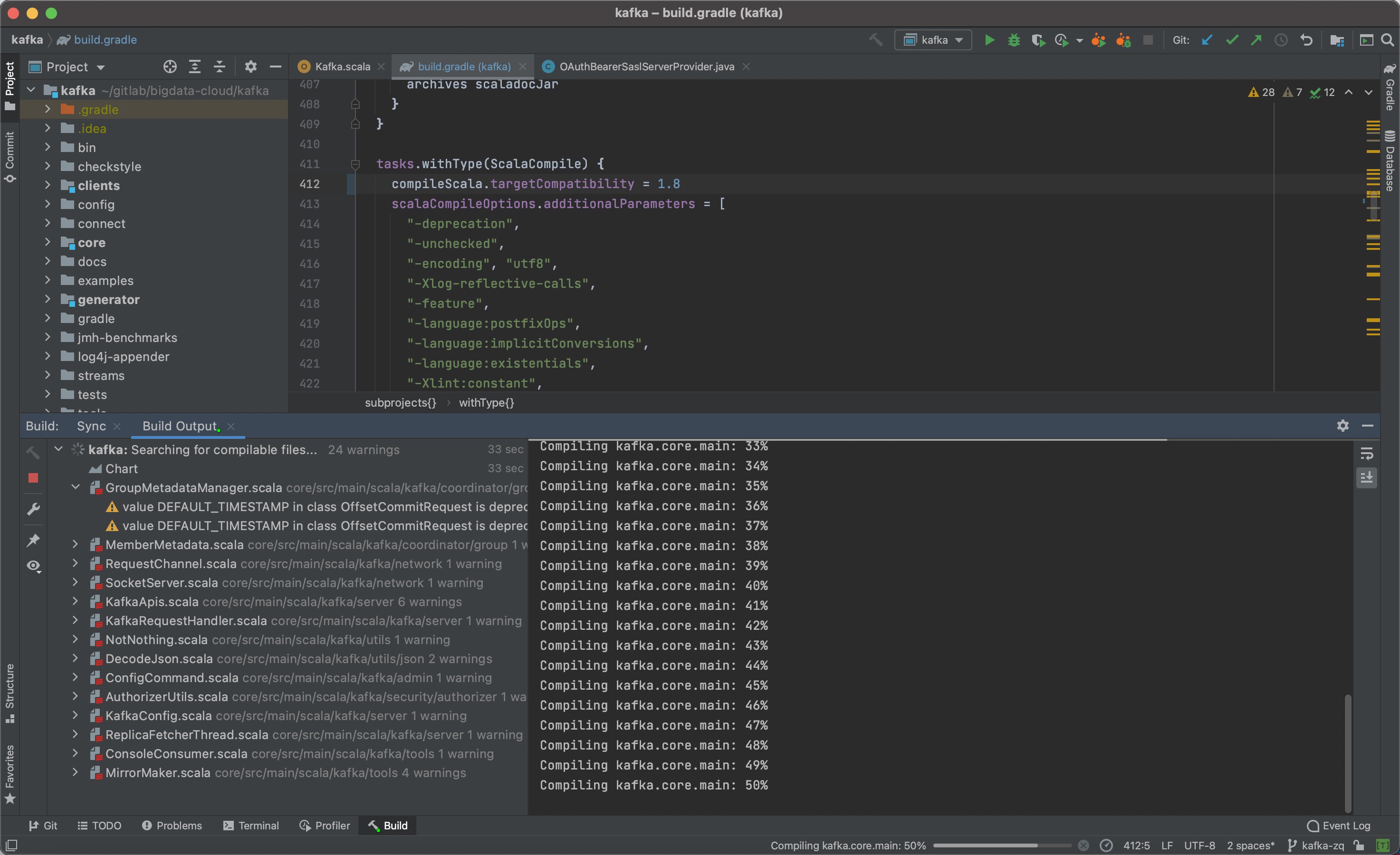Pin the Build Output panel with the pin icon
This screenshot has width=1400, height=855.
[x=33, y=540]
